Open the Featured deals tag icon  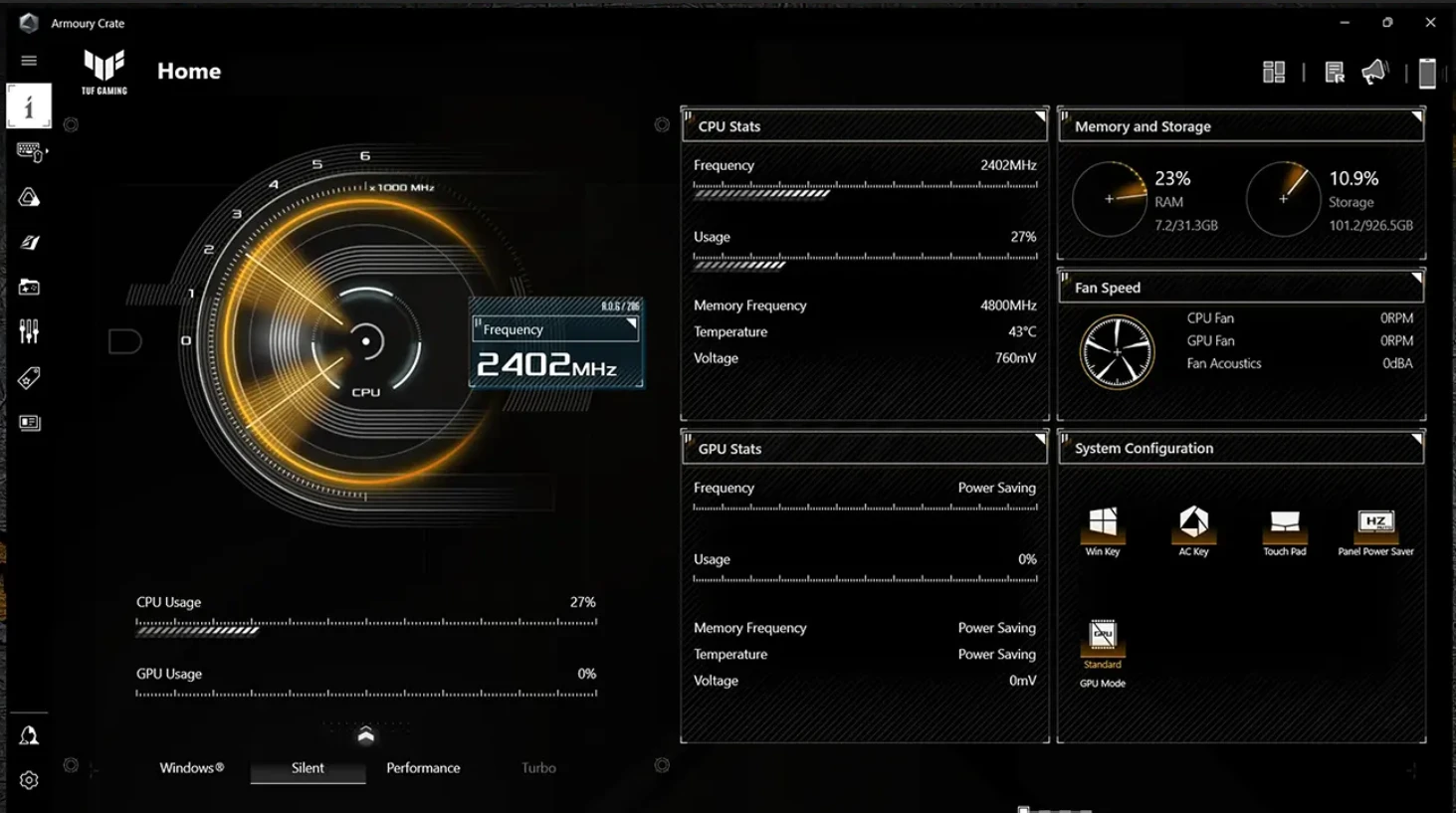pyautogui.click(x=29, y=377)
